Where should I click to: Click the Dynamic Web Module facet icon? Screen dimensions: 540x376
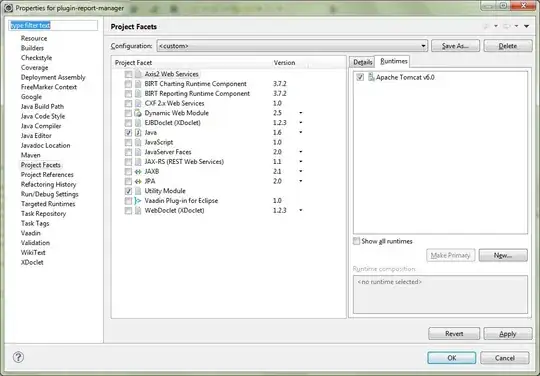(138, 113)
